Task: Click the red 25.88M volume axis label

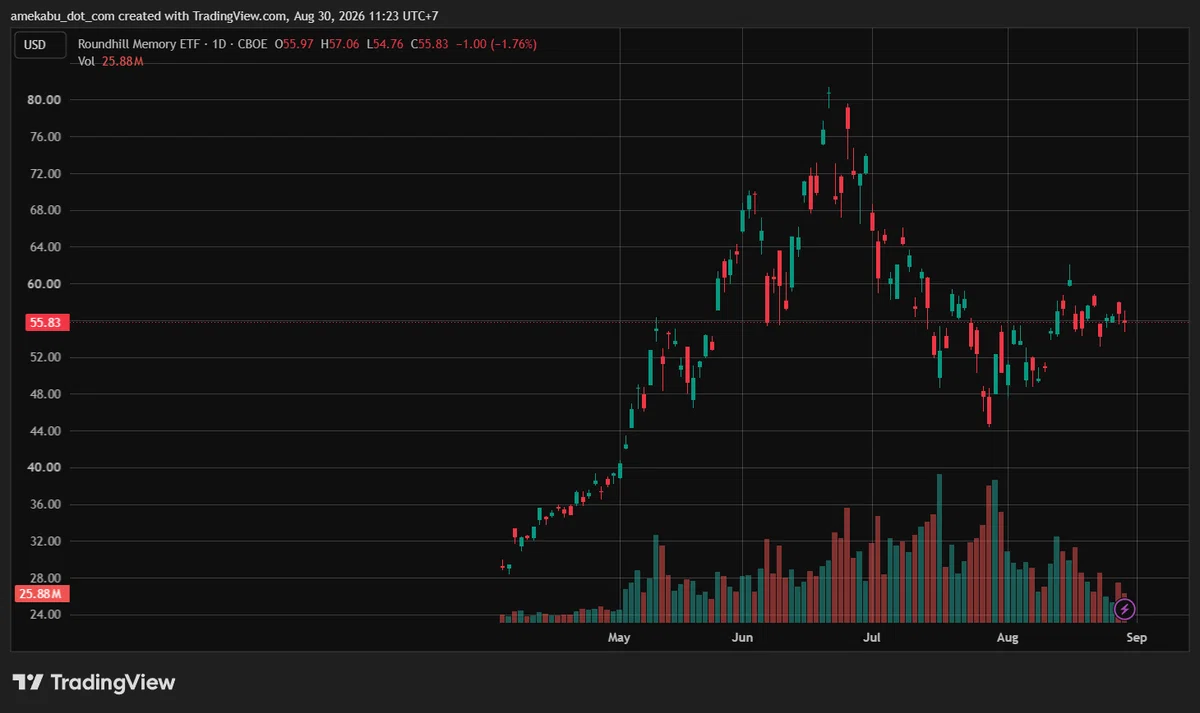Action: tap(40, 594)
